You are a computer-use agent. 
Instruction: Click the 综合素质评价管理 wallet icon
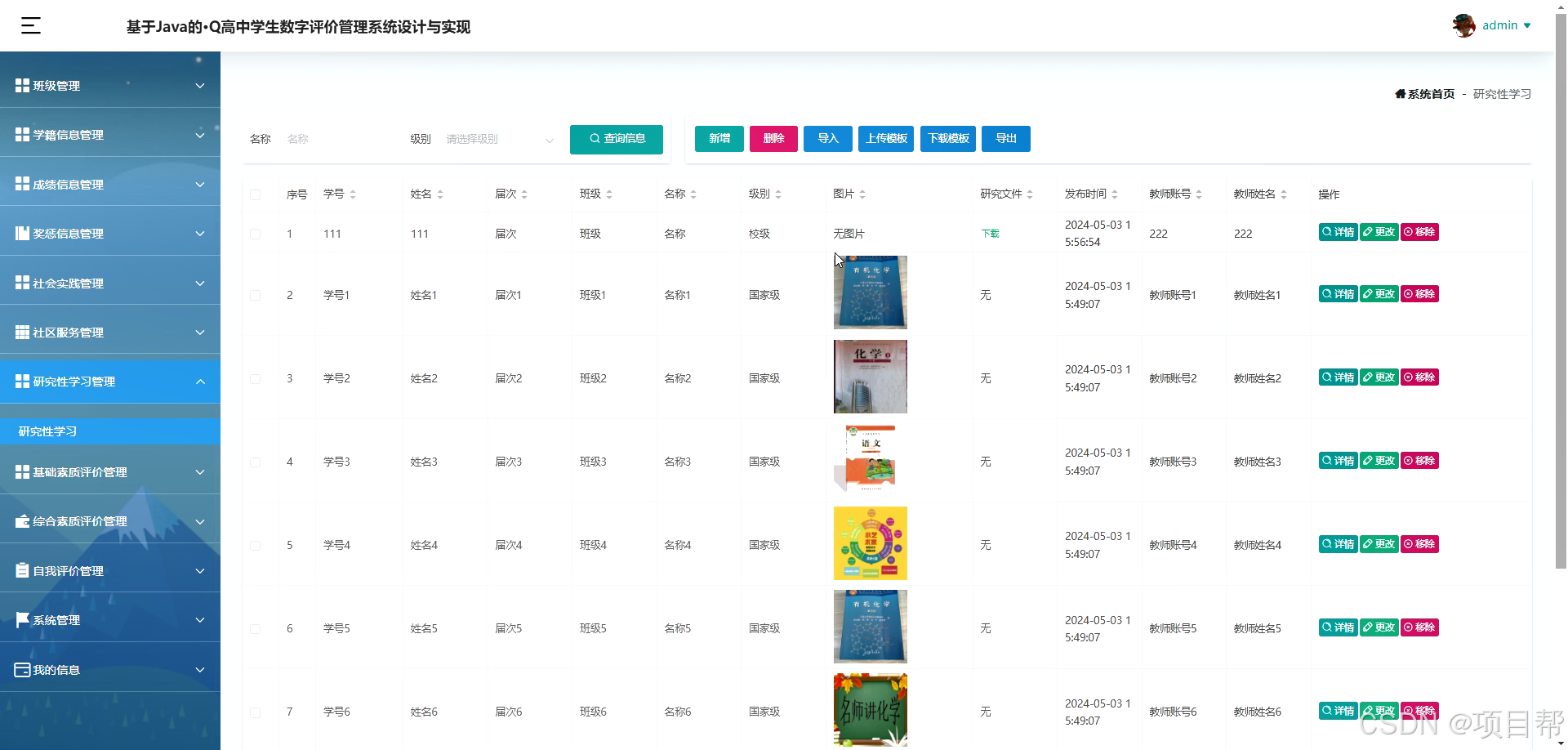tap(22, 521)
